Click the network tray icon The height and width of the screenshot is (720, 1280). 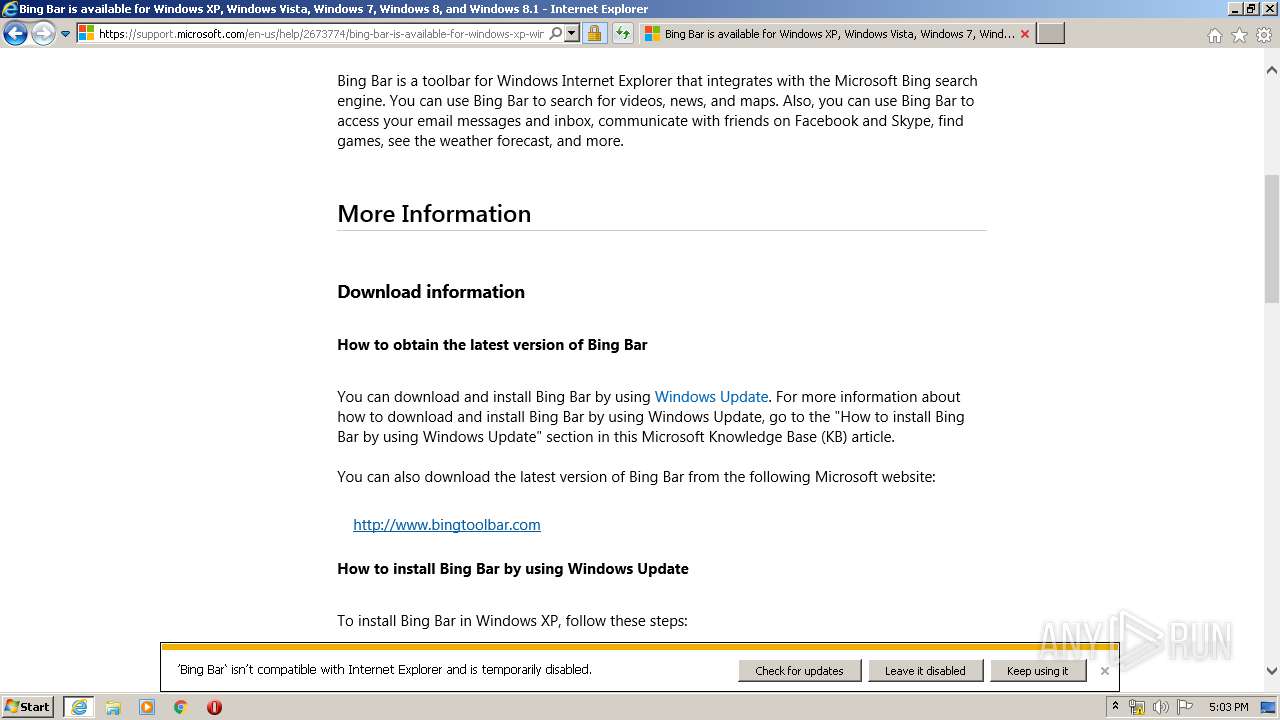[1137, 707]
